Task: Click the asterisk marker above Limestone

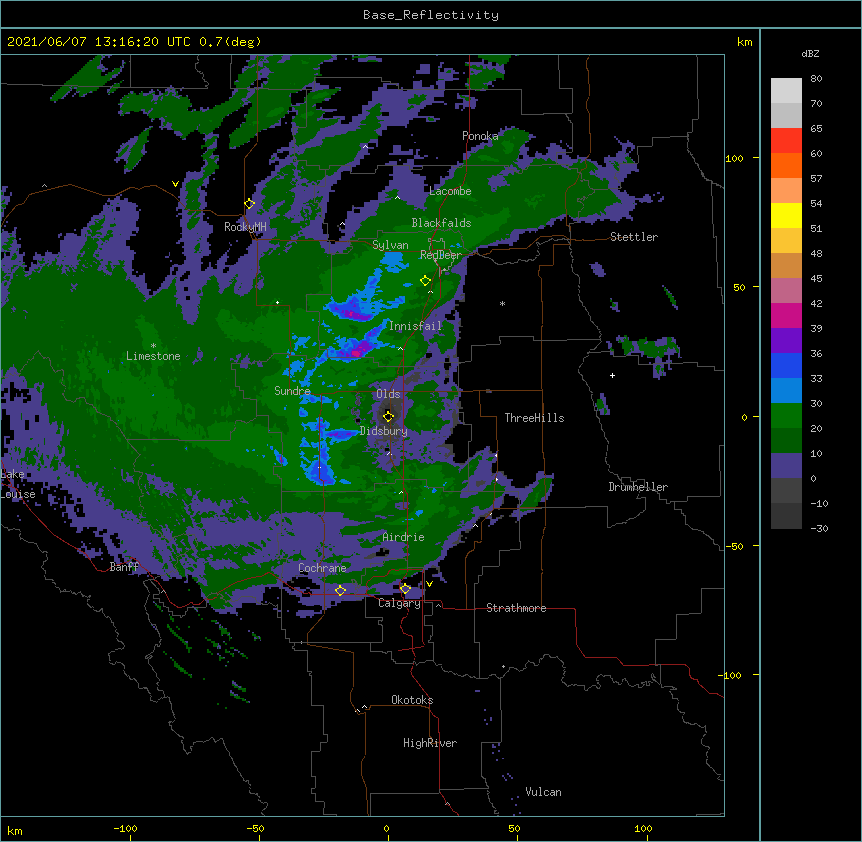Action: 153,346
